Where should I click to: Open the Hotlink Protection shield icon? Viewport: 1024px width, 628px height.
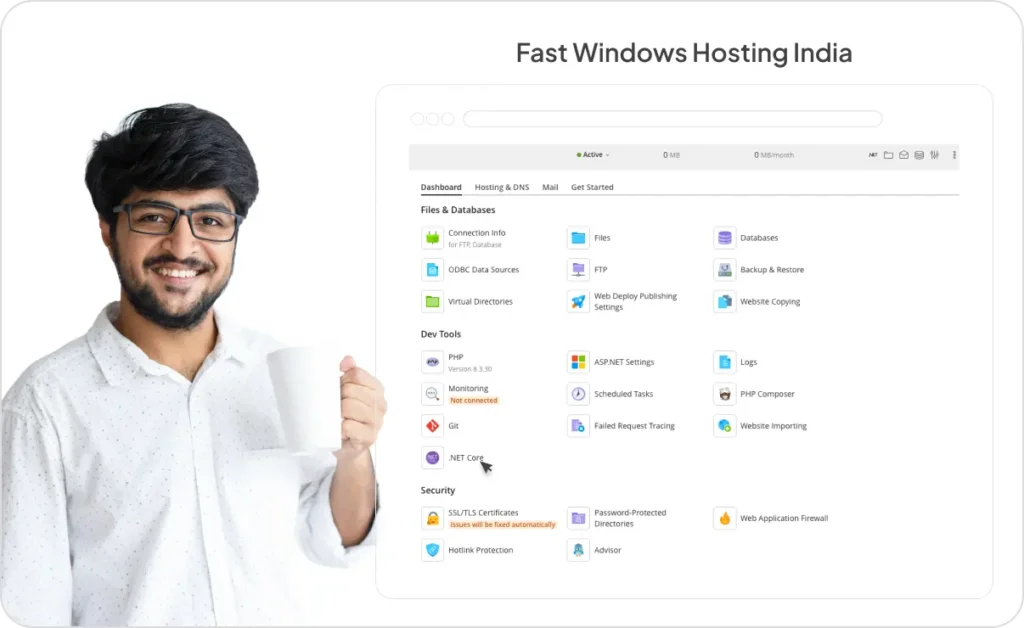click(432, 549)
